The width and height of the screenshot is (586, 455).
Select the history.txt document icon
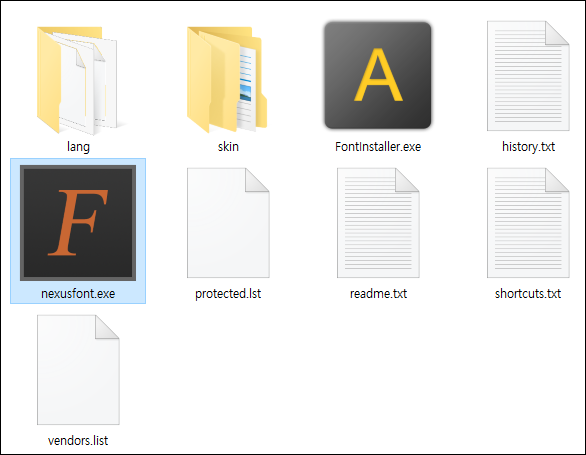tap(528, 76)
